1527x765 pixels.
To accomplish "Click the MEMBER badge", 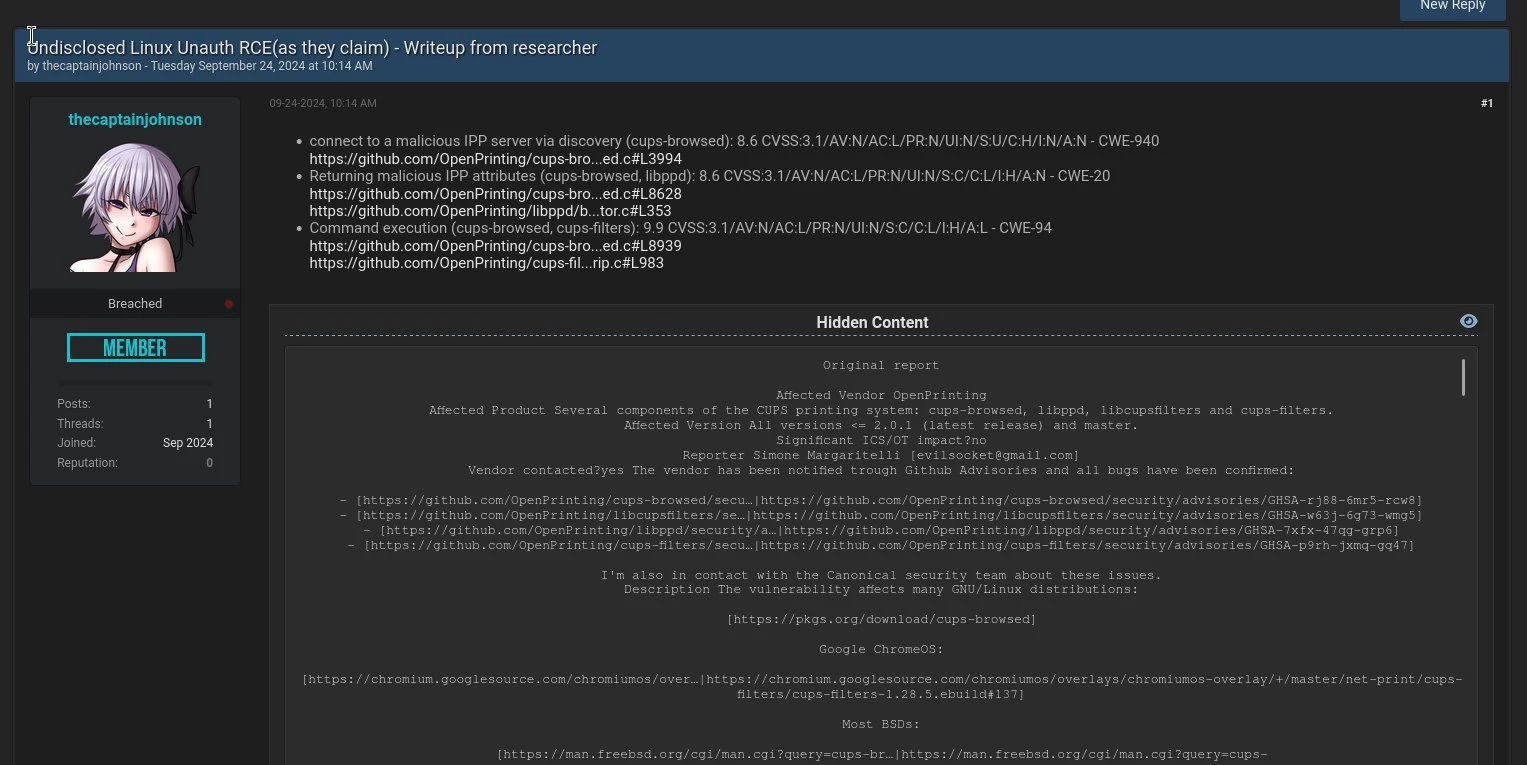I will 135,347.
